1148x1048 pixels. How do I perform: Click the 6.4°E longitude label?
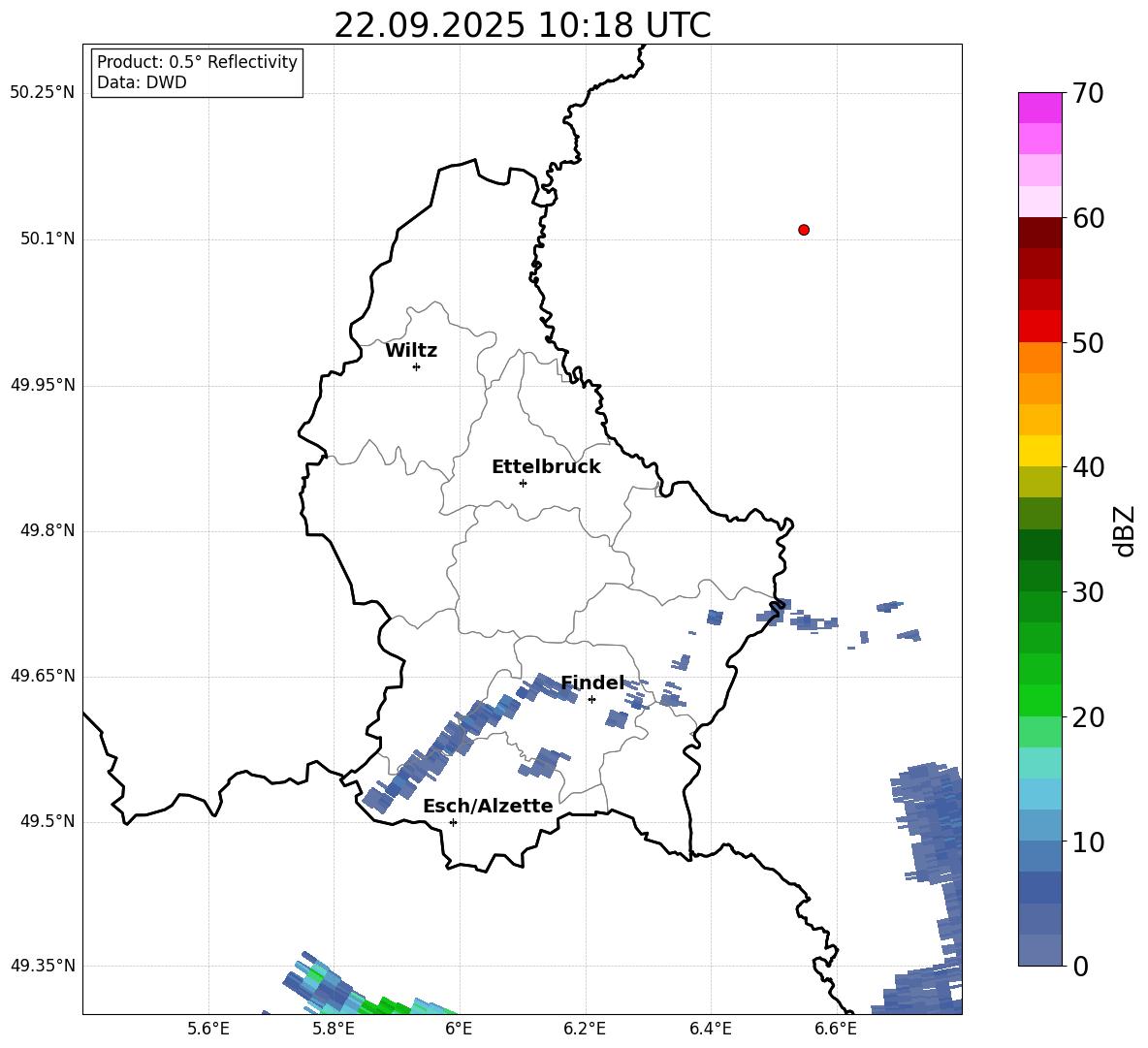click(x=710, y=1029)
